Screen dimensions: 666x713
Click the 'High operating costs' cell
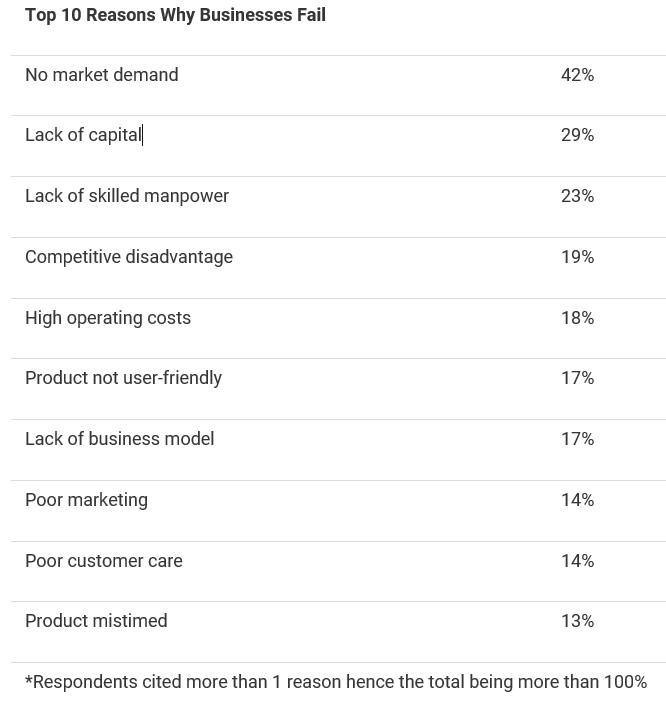(x=108, y=318)
